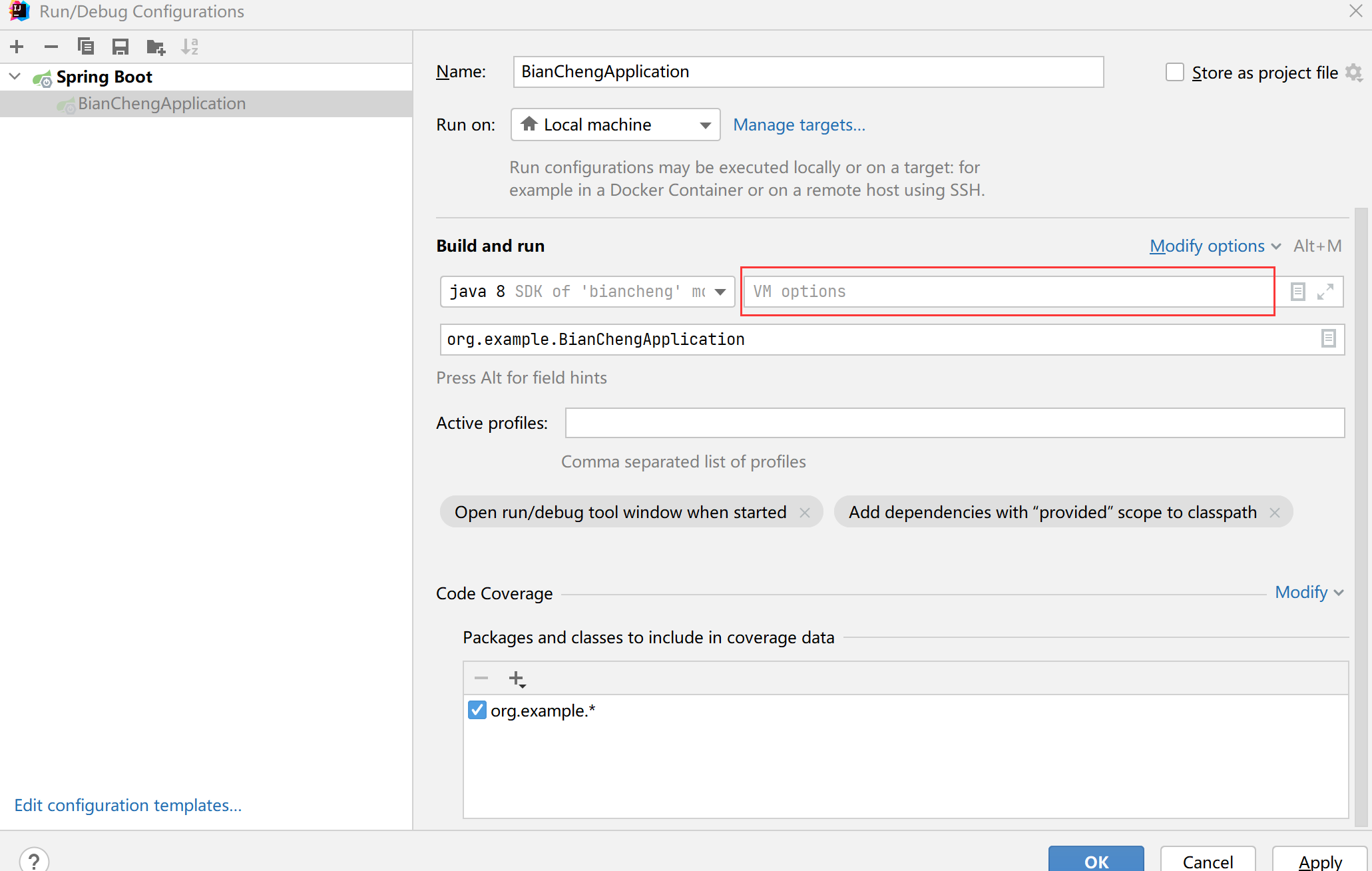
Task: Click the Copy Configuration icon
Action: click(x=86, y=47)
